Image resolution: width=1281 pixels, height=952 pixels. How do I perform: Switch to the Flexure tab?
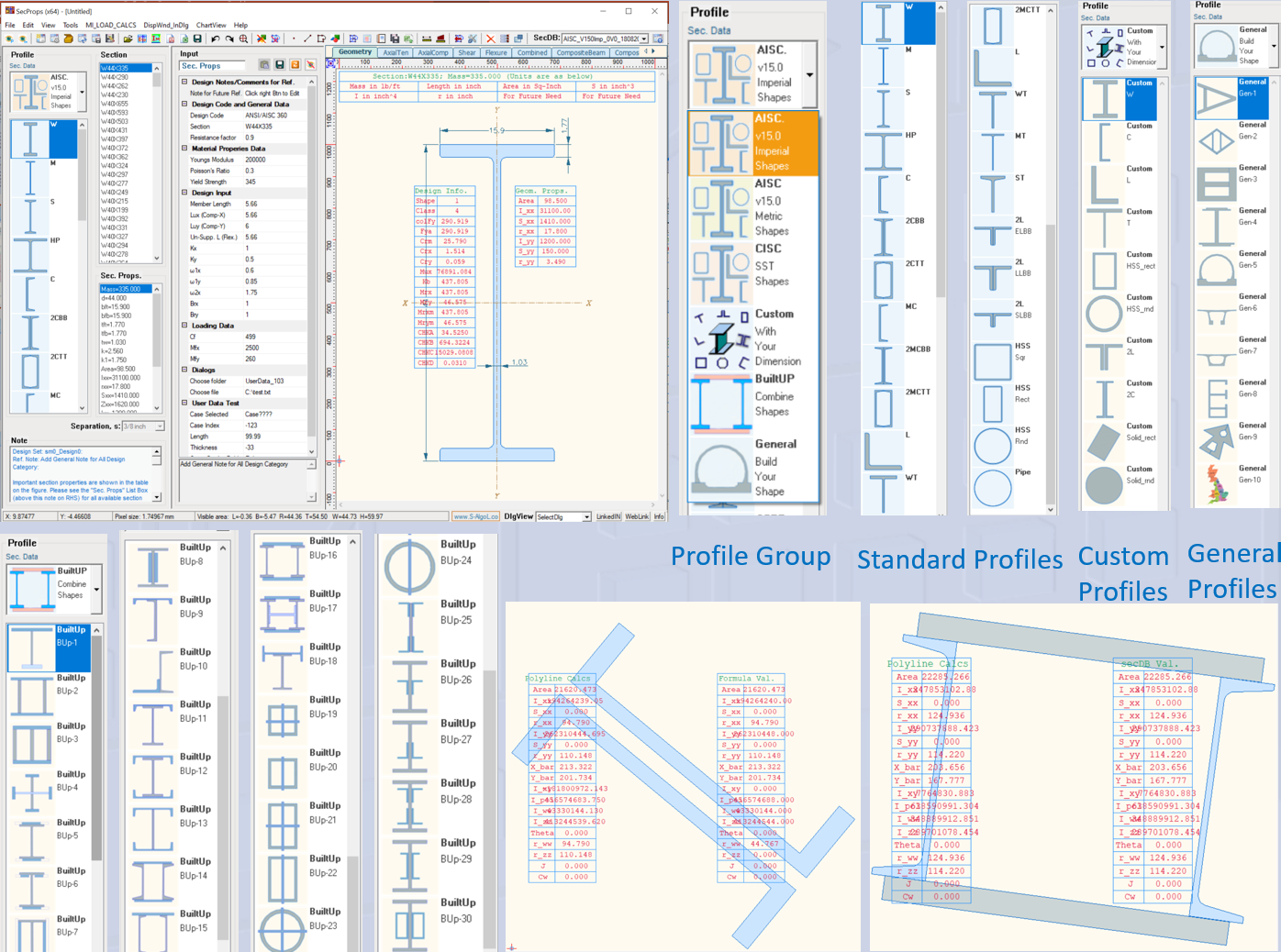tap(496, 53)
